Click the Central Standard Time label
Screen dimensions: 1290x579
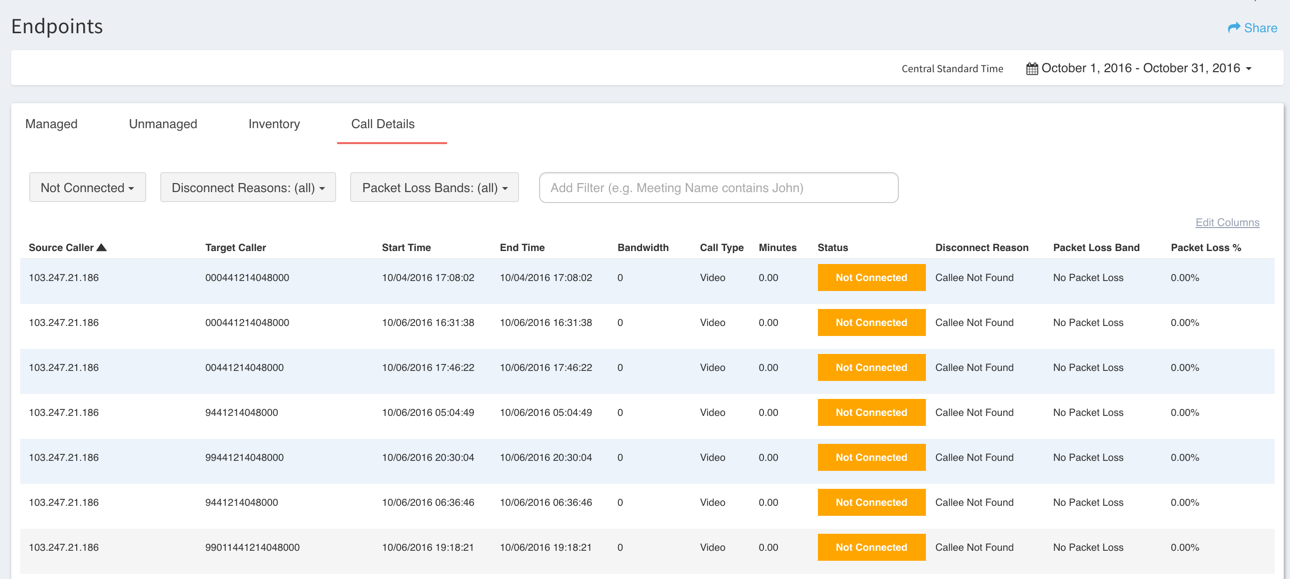[x=952, y=69]
